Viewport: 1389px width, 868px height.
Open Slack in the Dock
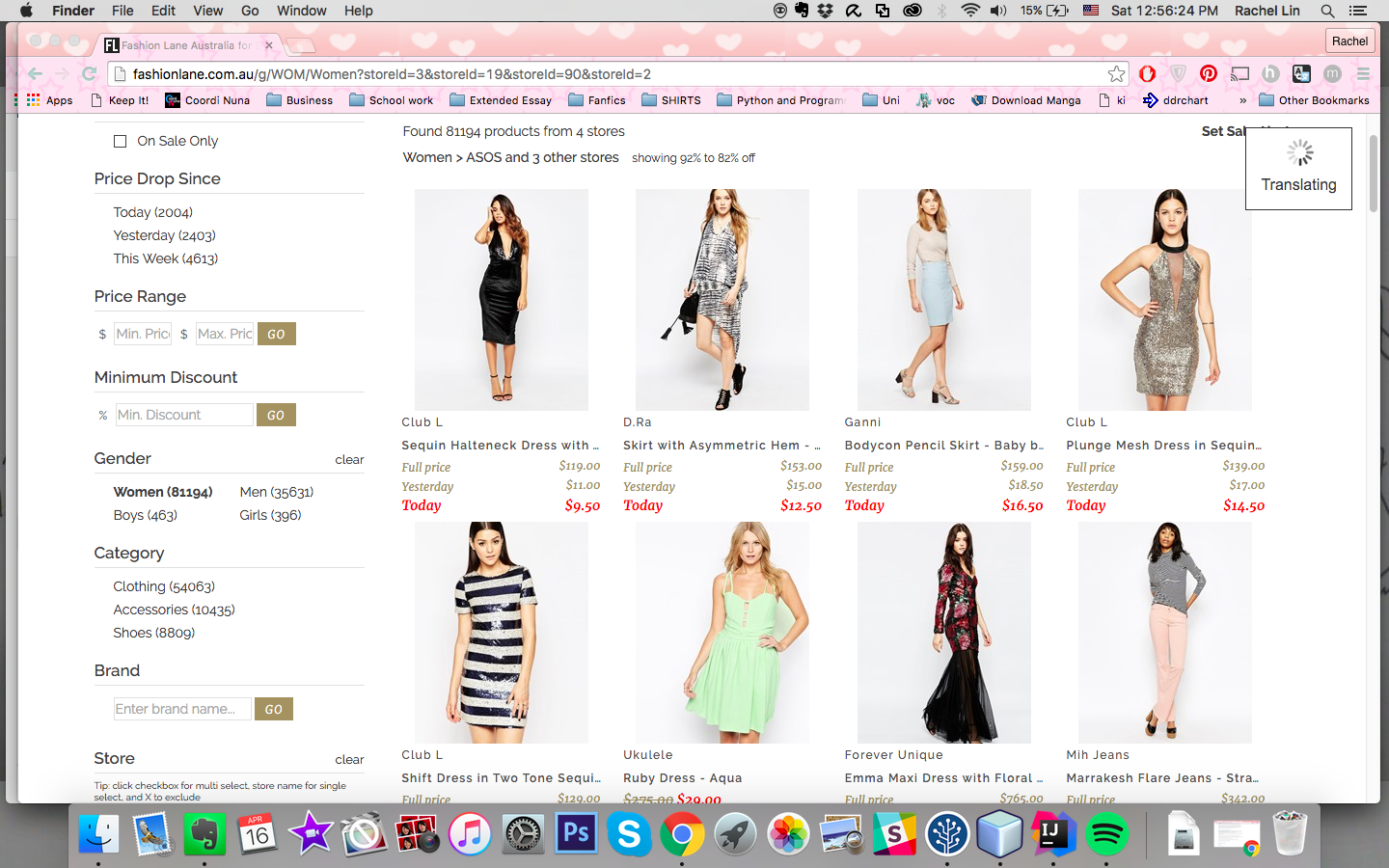pos(894,833)
